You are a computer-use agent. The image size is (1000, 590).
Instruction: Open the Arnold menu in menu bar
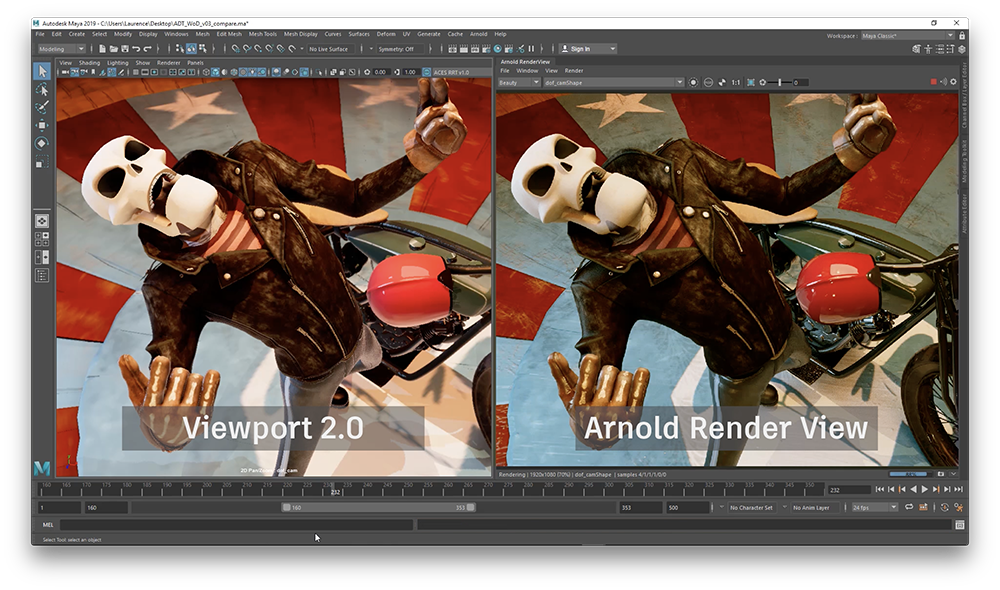pos(478,34)
